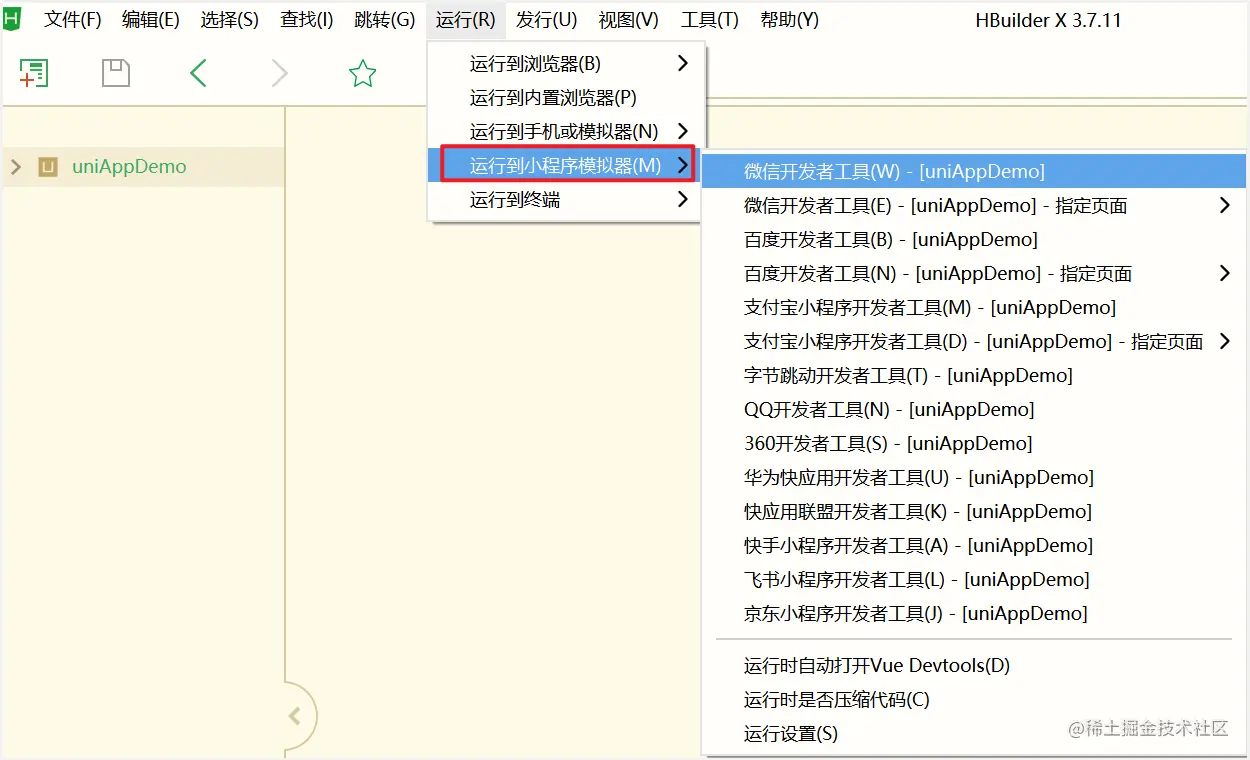Open the 工具(T) menu

(710, 20)
